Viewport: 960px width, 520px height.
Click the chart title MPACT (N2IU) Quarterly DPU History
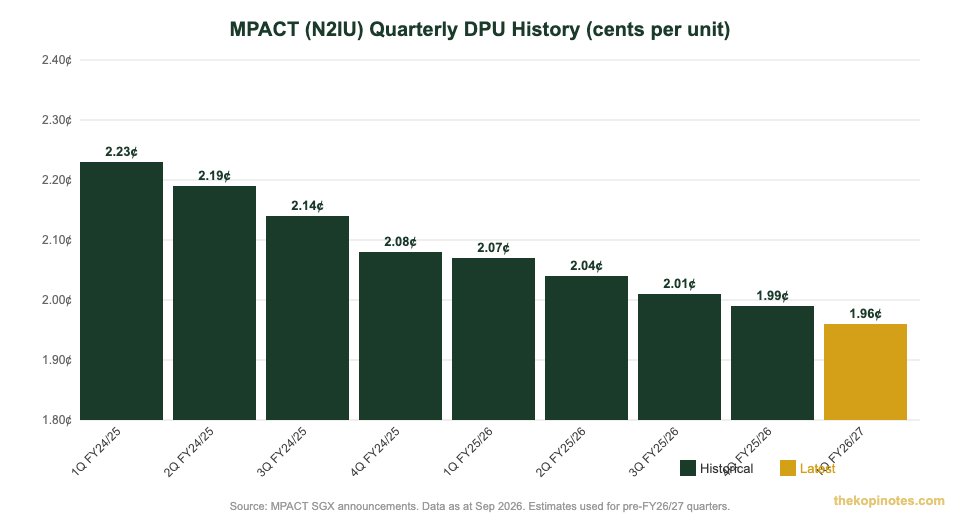click(x=479, y=29)
